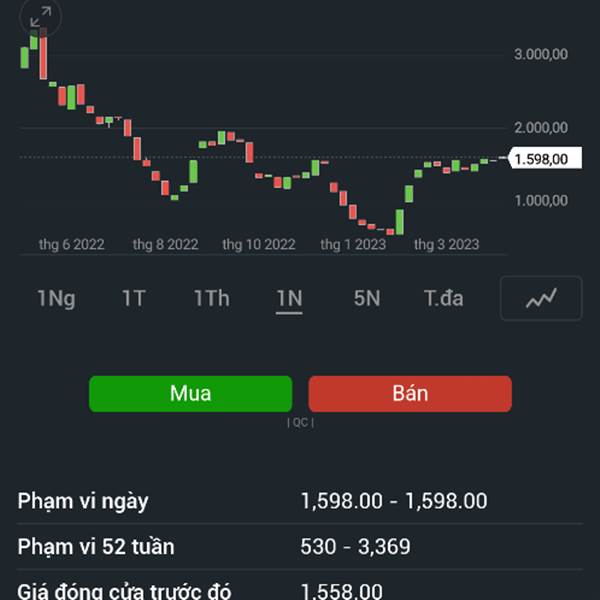Click the QC ad label
The height and width of the screenshot is (600, 600).
[x=300, y=423]
